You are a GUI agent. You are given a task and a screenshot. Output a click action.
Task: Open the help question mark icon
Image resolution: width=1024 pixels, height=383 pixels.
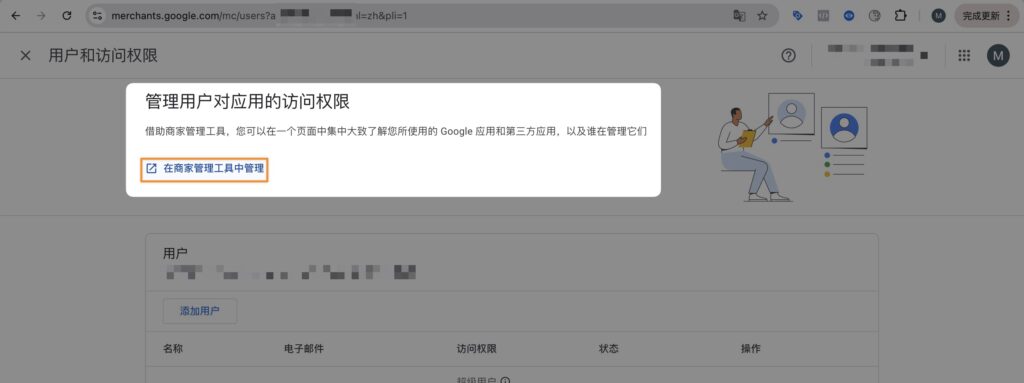pyautogui.click(x=788, y=56)
